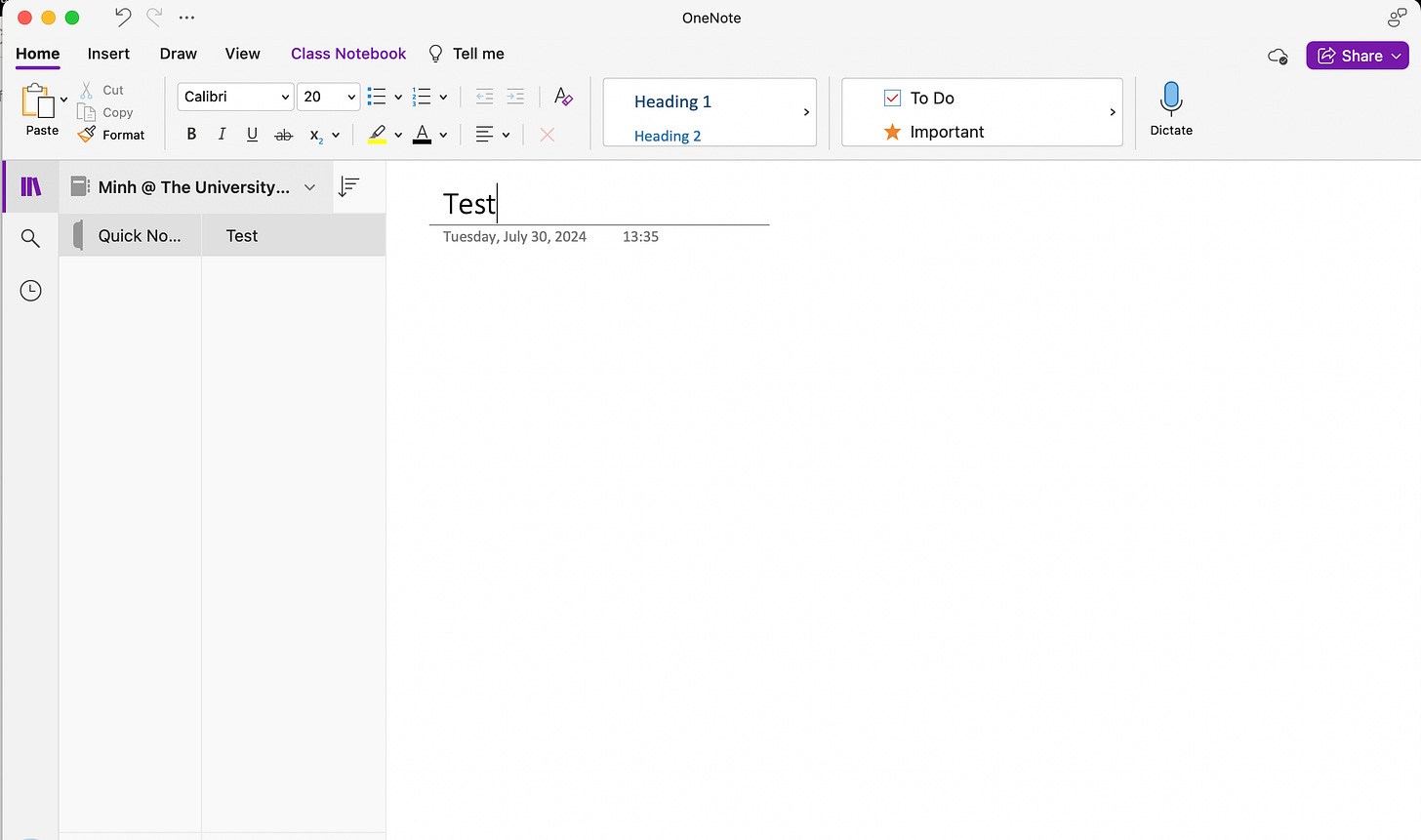Click the 13:35 timestamp
1421x840 pixels.
tap(640, 236)
